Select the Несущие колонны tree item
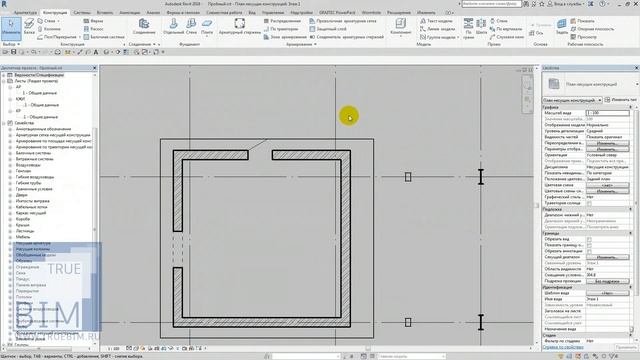 tap(33, 249)
